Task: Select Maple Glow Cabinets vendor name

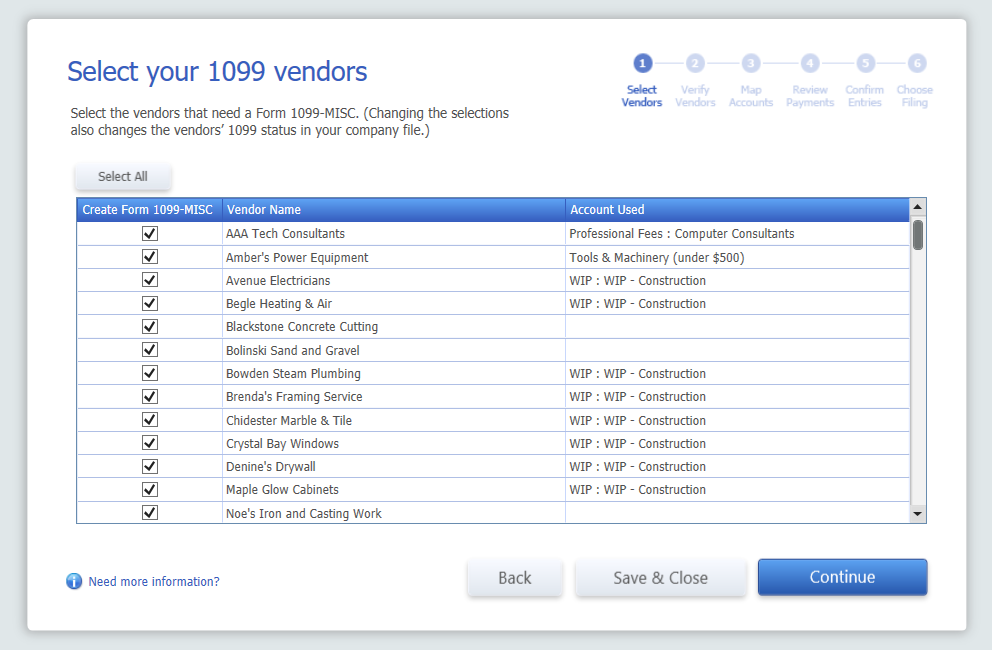Action: pos(282,490)
